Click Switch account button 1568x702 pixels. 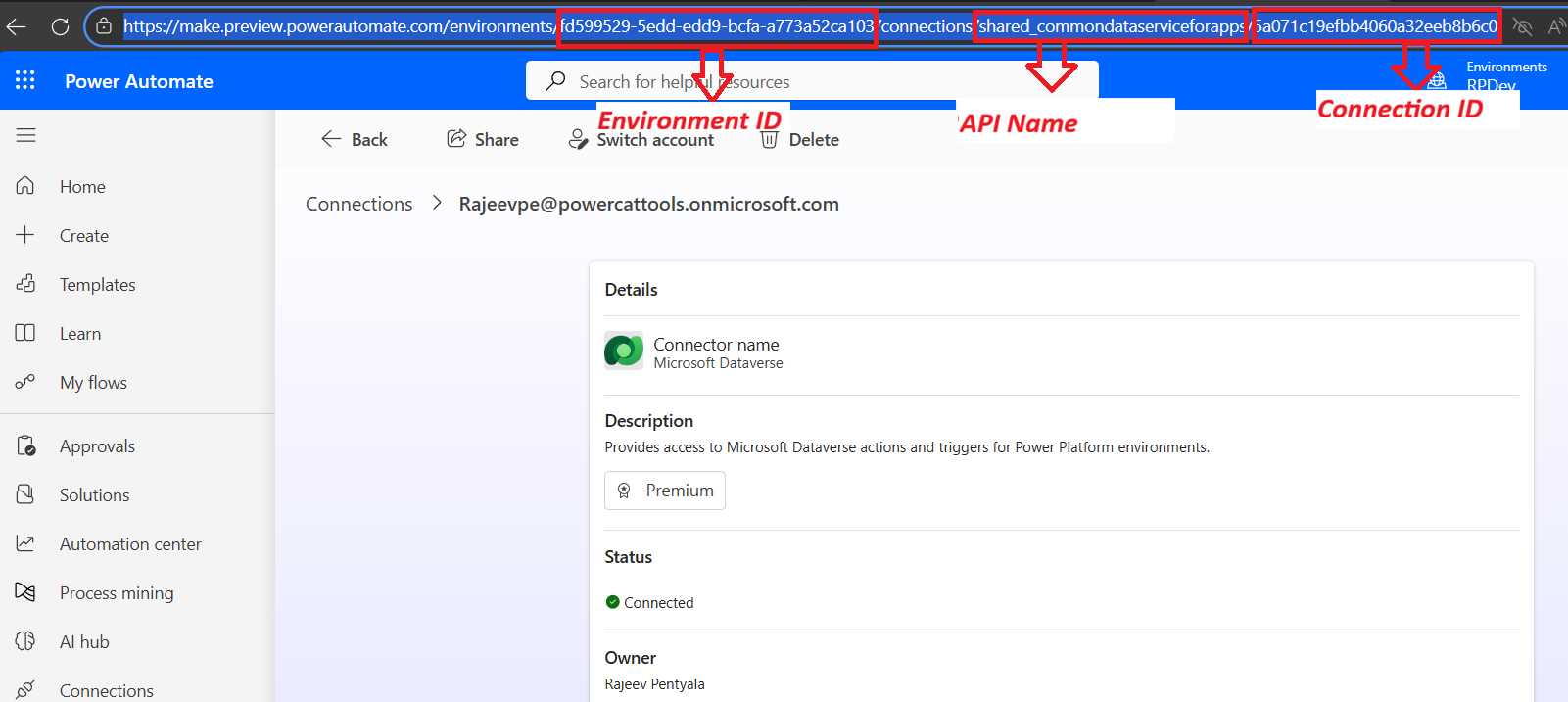click(x=641, y=140)
